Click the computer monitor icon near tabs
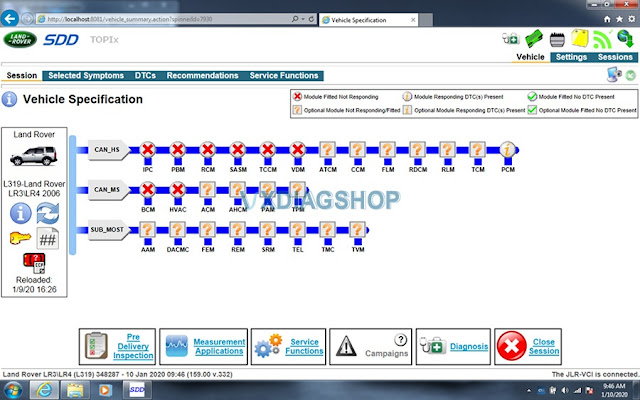The height and width of the screenshot is (400, 640). [614, 75]
